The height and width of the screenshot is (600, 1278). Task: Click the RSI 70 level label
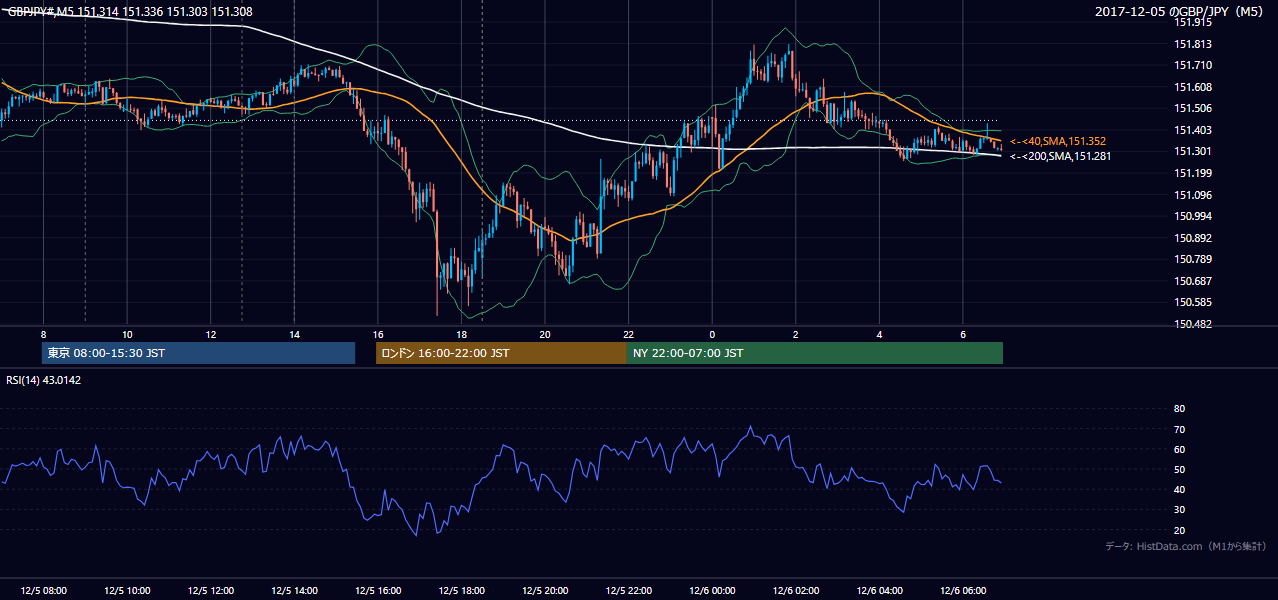tap(1179, 429)
